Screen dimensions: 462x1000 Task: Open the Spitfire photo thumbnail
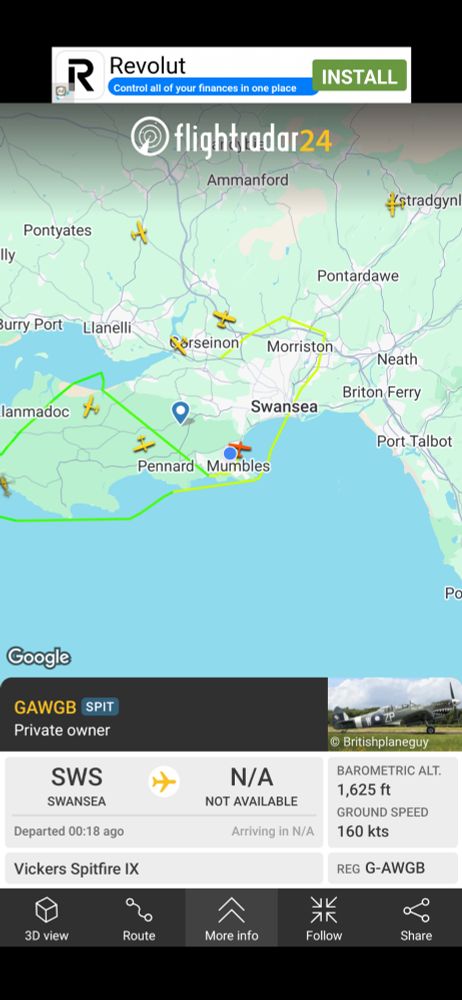pyautogui.click(x=395, y=714)
